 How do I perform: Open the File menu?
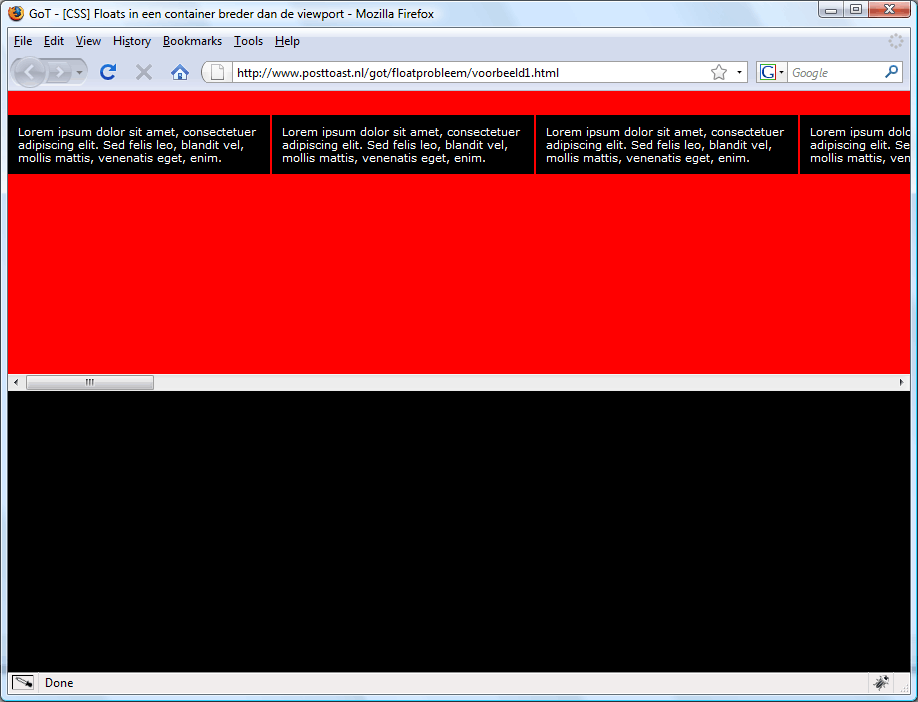[23, 41]
